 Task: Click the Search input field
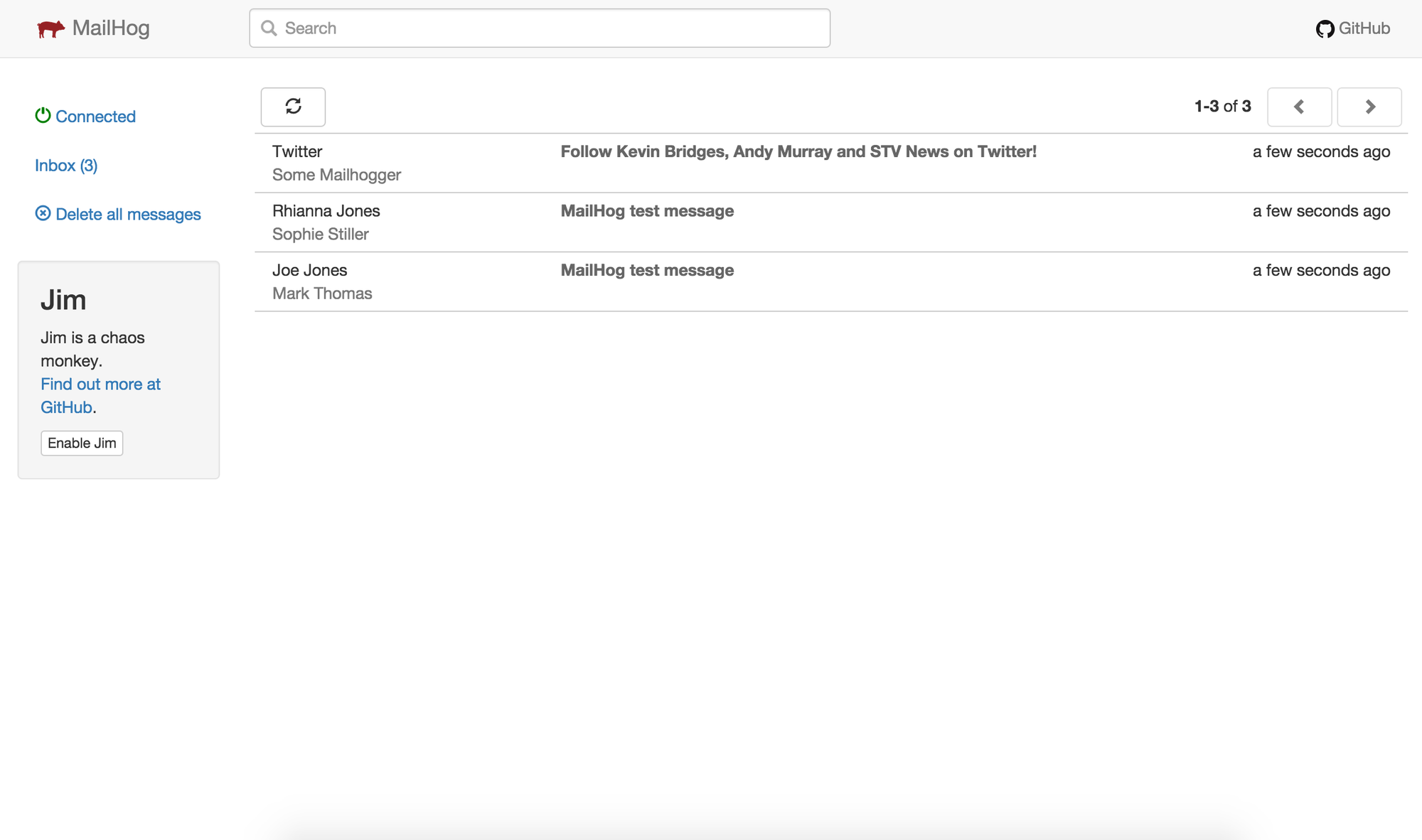(x=540, y=27)
